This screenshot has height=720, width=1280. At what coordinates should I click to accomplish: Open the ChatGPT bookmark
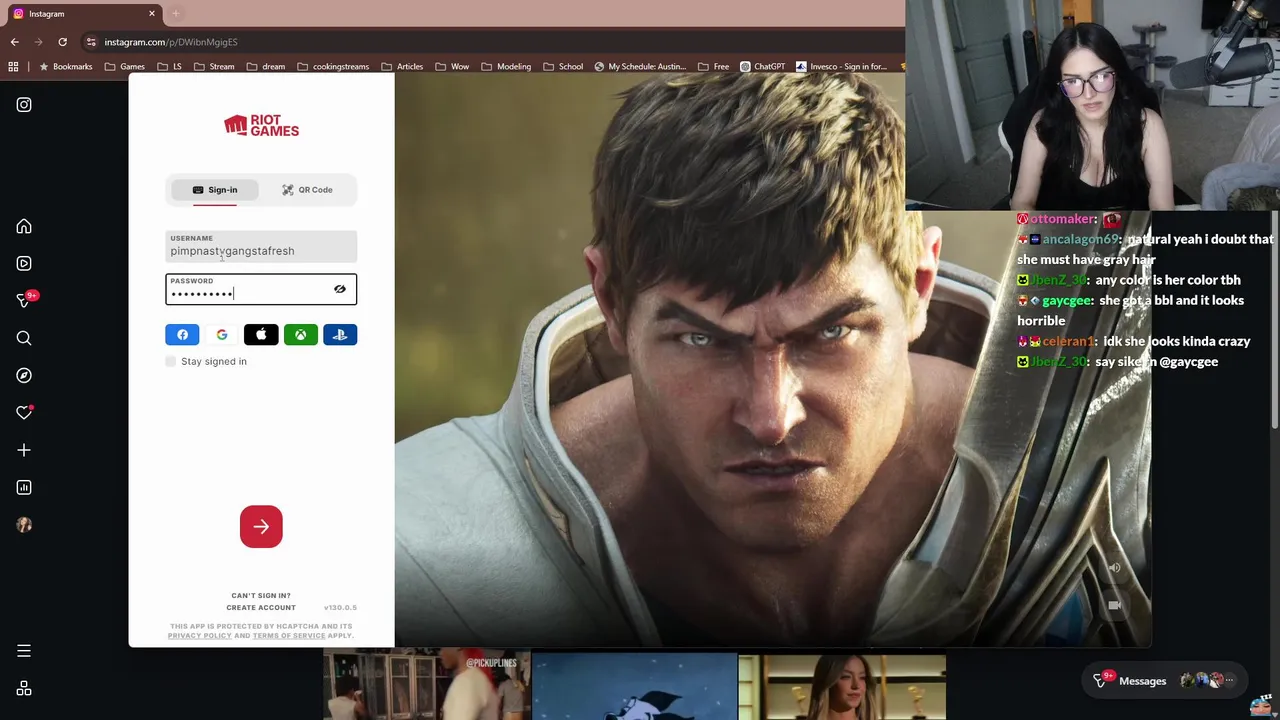(762, 67)
